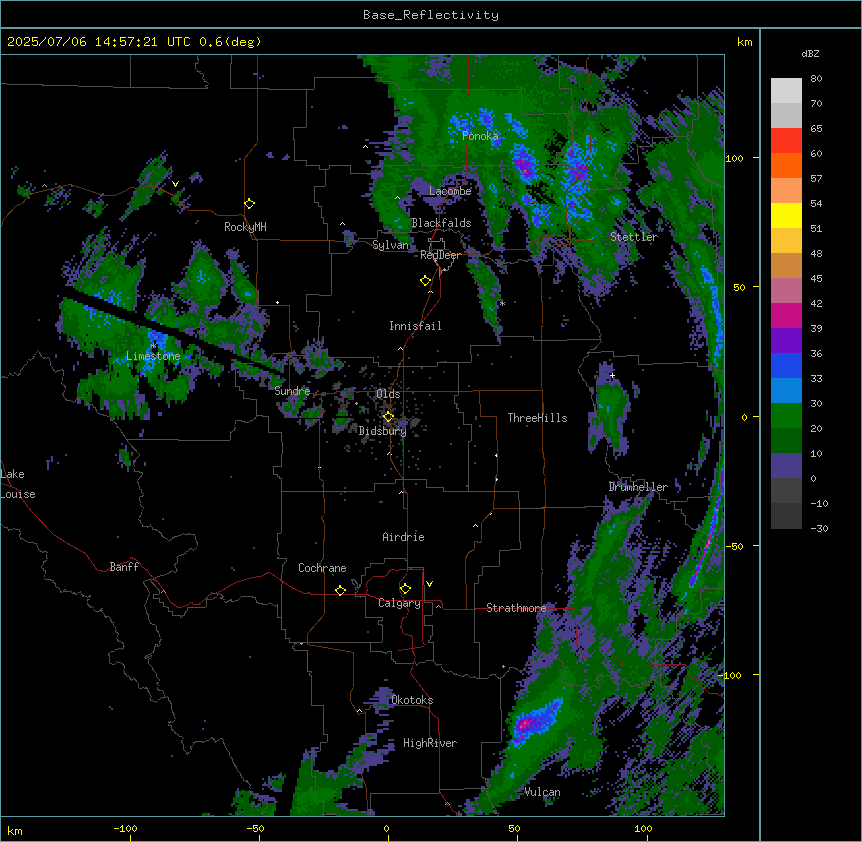Click the Sylvan label

[x=390, y=245]
